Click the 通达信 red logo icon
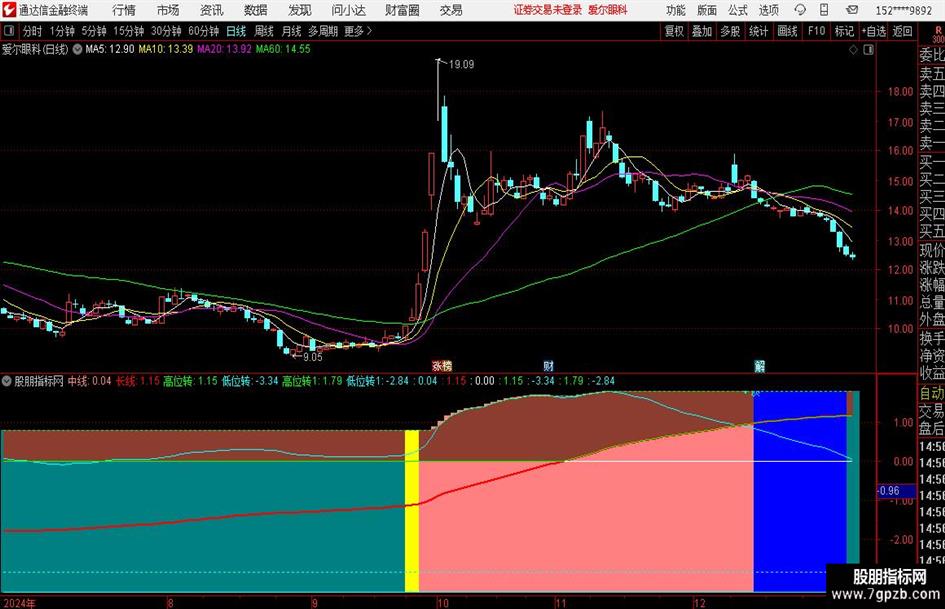The width and height of the screenshot is (945, 609). (9, 10)
